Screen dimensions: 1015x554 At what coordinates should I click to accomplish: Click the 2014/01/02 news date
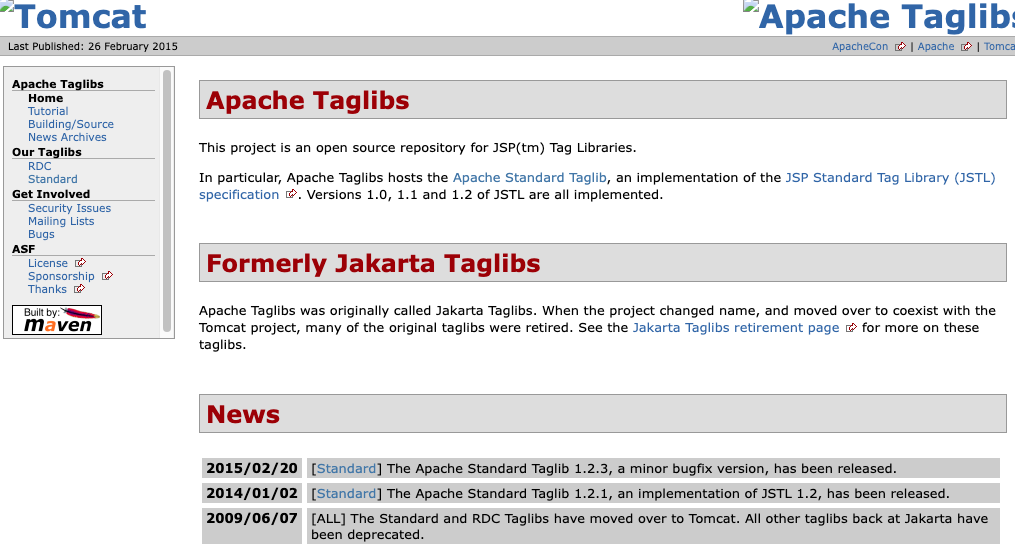tap(252, 493)
